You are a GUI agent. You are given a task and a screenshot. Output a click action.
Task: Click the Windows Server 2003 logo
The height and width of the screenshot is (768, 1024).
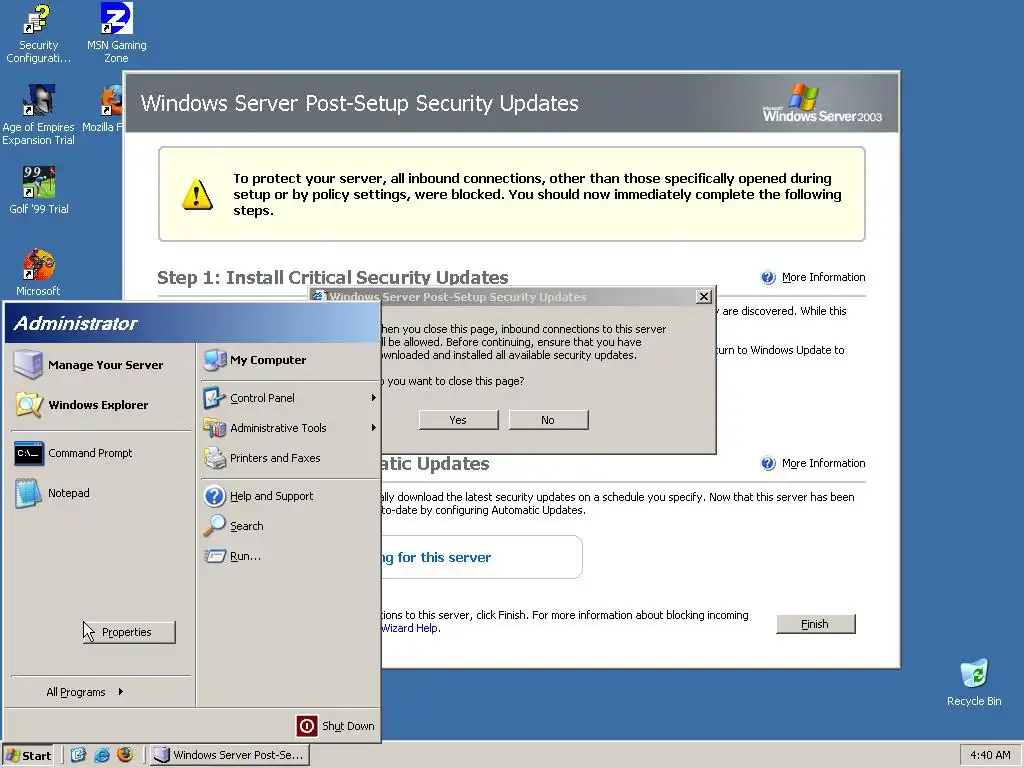[x=822, y=103]
